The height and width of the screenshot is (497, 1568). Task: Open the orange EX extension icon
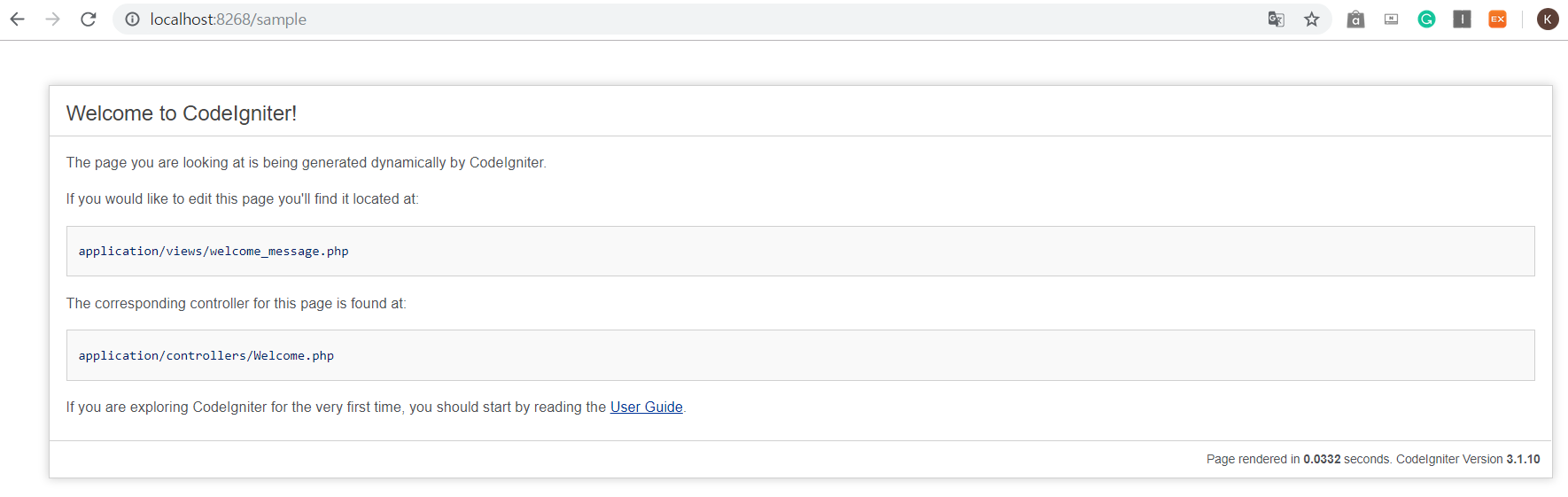click(x=1497, y=19)
